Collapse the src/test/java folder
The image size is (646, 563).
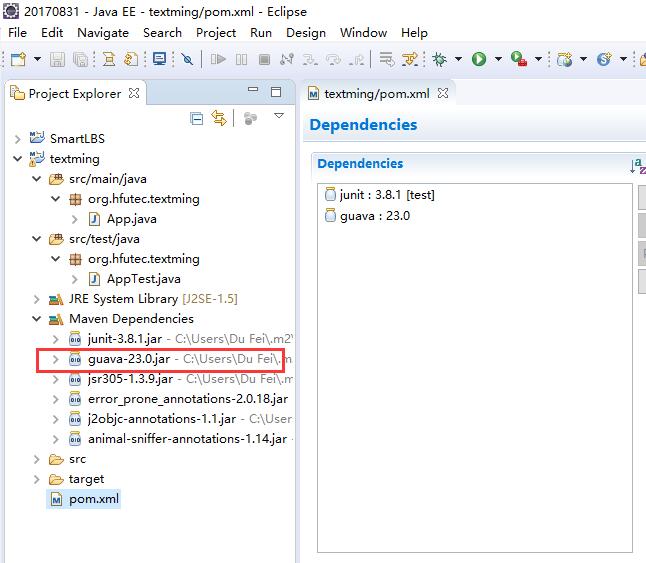point(37,239)
